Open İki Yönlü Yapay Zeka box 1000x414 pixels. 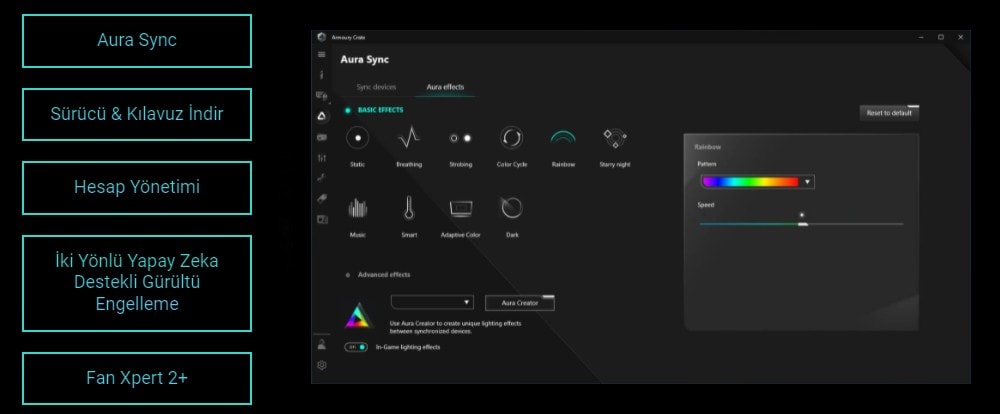click(x=137, y=283)
